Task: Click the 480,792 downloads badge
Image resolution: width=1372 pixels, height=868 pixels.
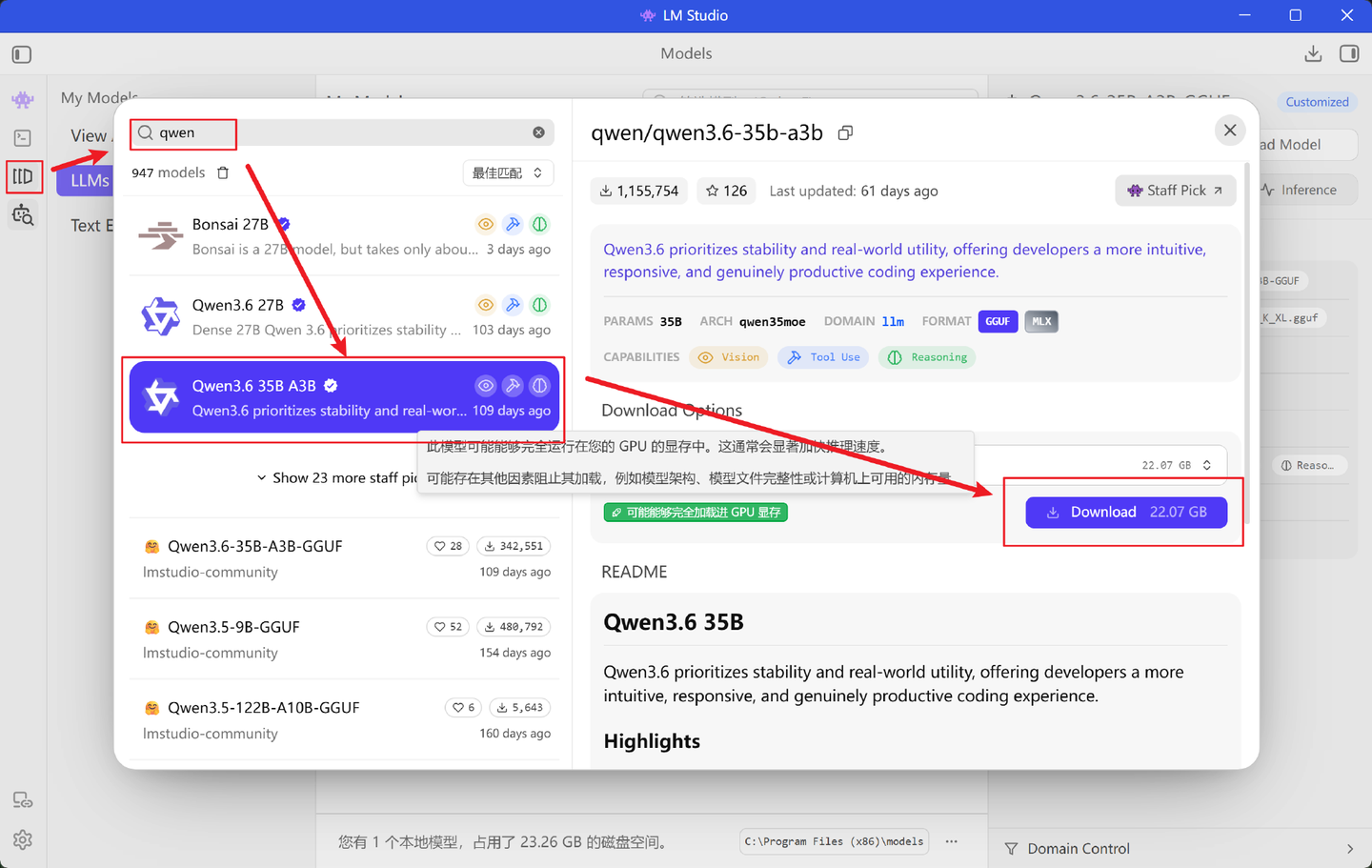Action: [514, 627]
